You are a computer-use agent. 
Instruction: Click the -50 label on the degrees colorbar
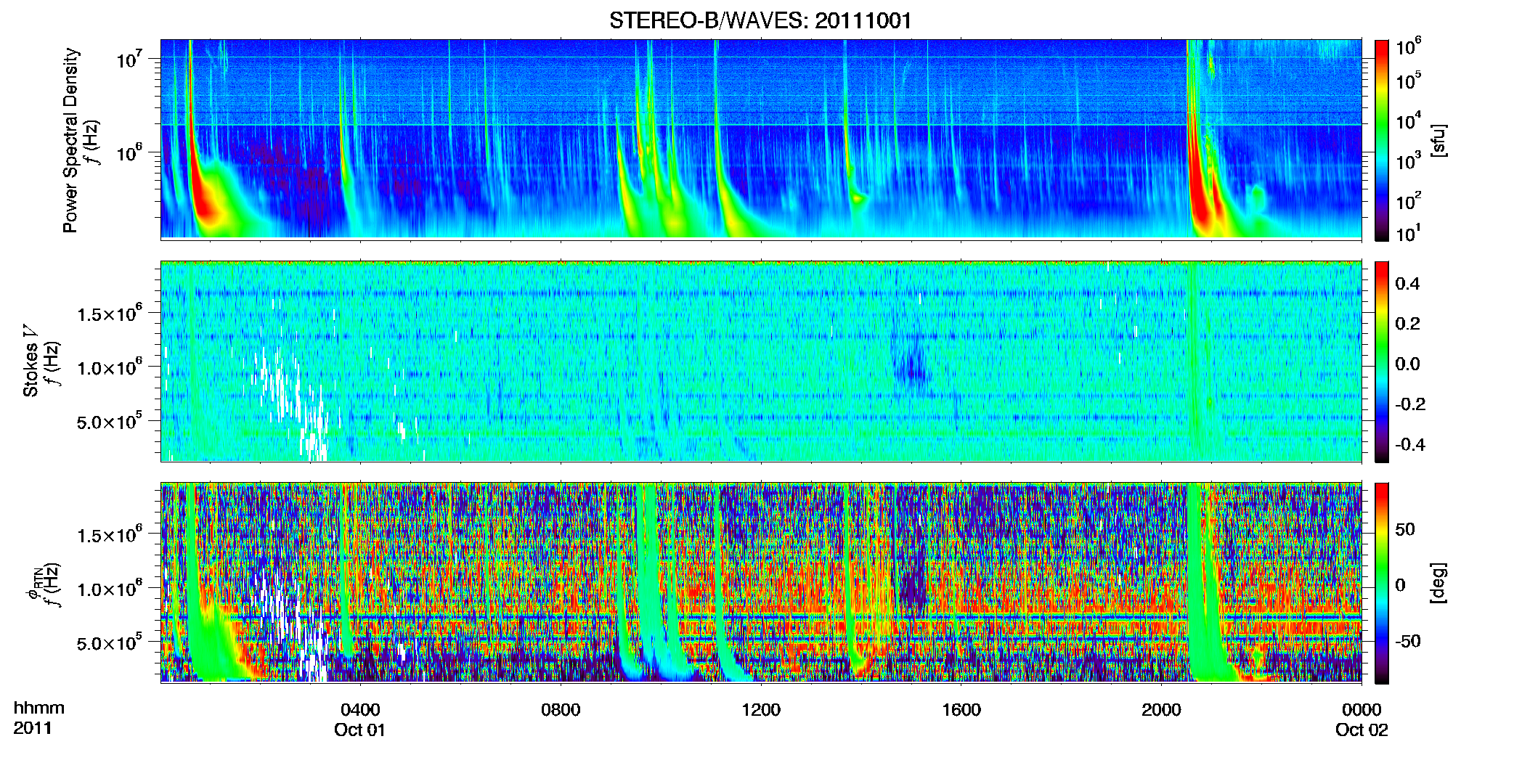(1408, 642)
